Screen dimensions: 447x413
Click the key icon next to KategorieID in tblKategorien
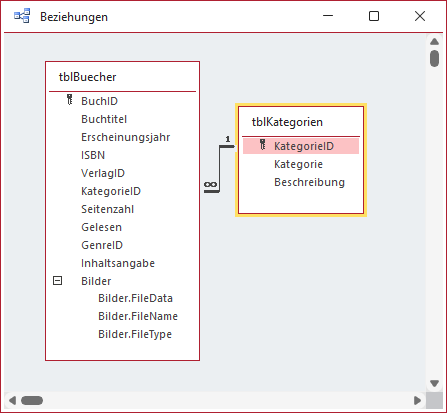262,145
